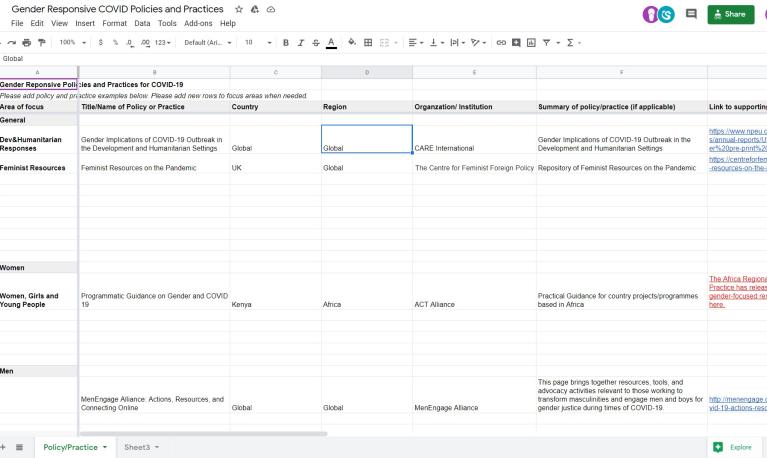The width and height of the screenshot is (767, 458).
Task: Select the column D header
Action: [367, 72]
